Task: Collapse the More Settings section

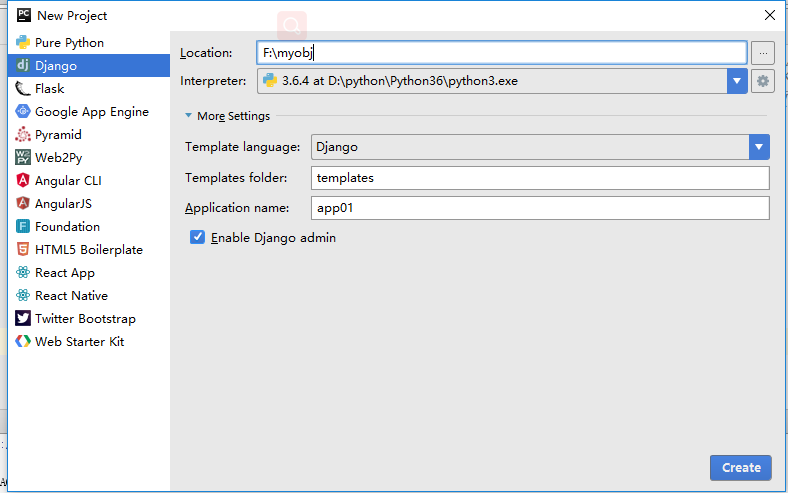Action: tap(188, 116)
